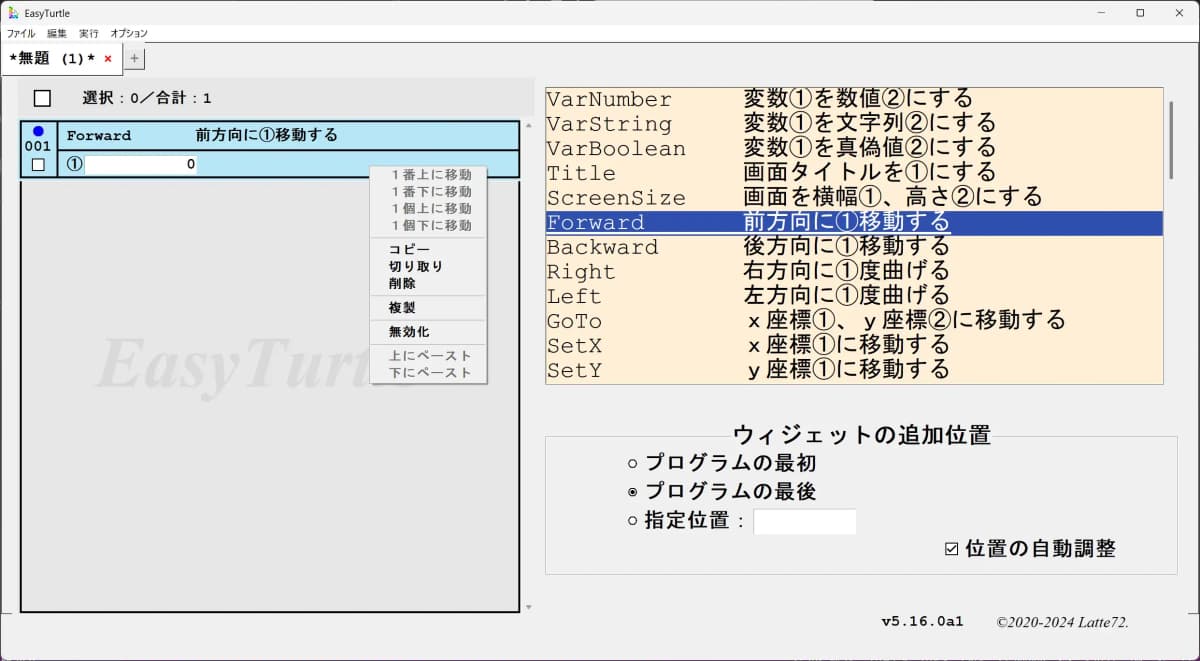
Task: Click 1個下に移動 in context menu
Action: click(430, 225)
